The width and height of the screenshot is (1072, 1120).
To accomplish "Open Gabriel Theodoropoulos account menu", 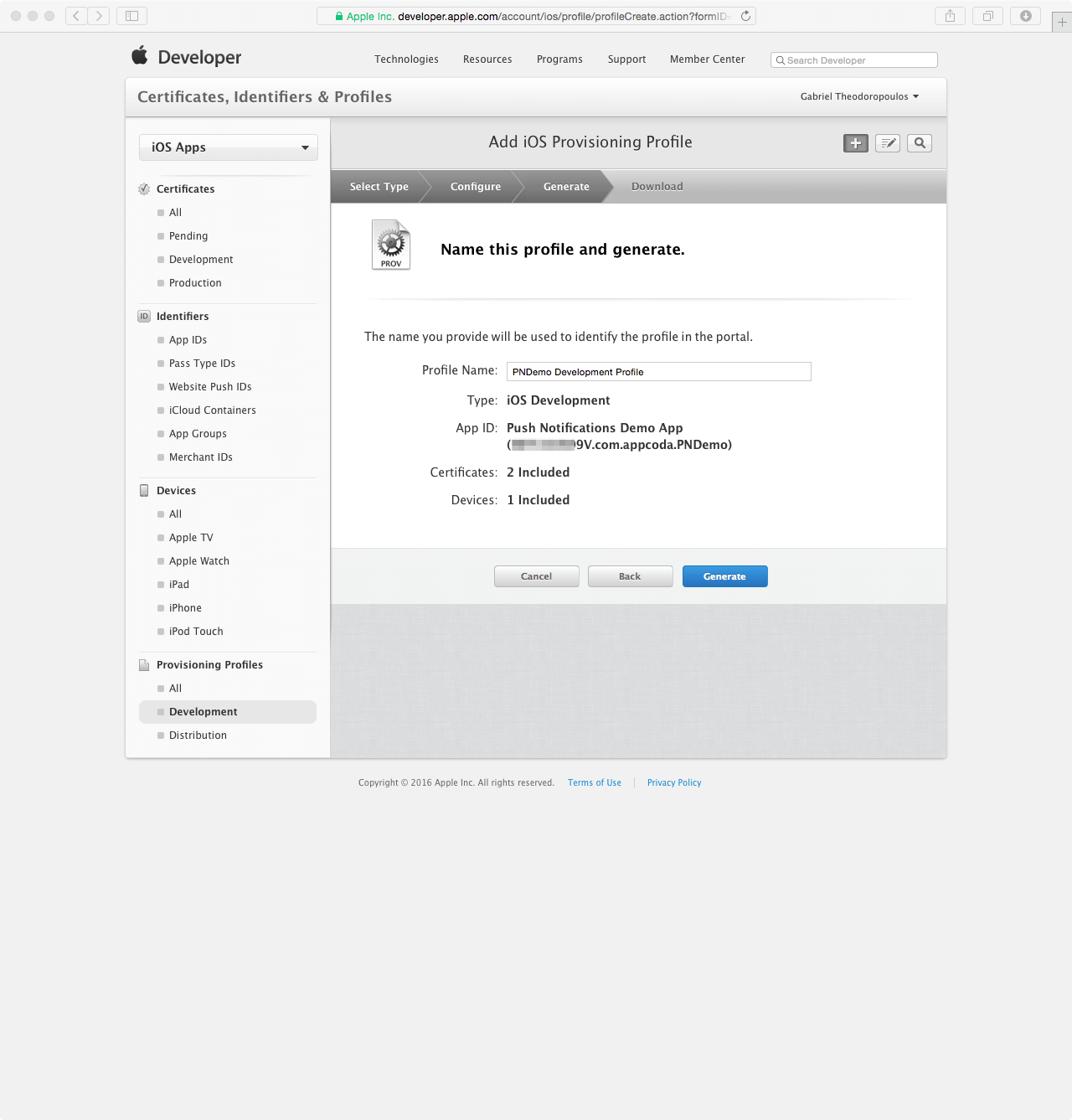I will click(859, 96).
